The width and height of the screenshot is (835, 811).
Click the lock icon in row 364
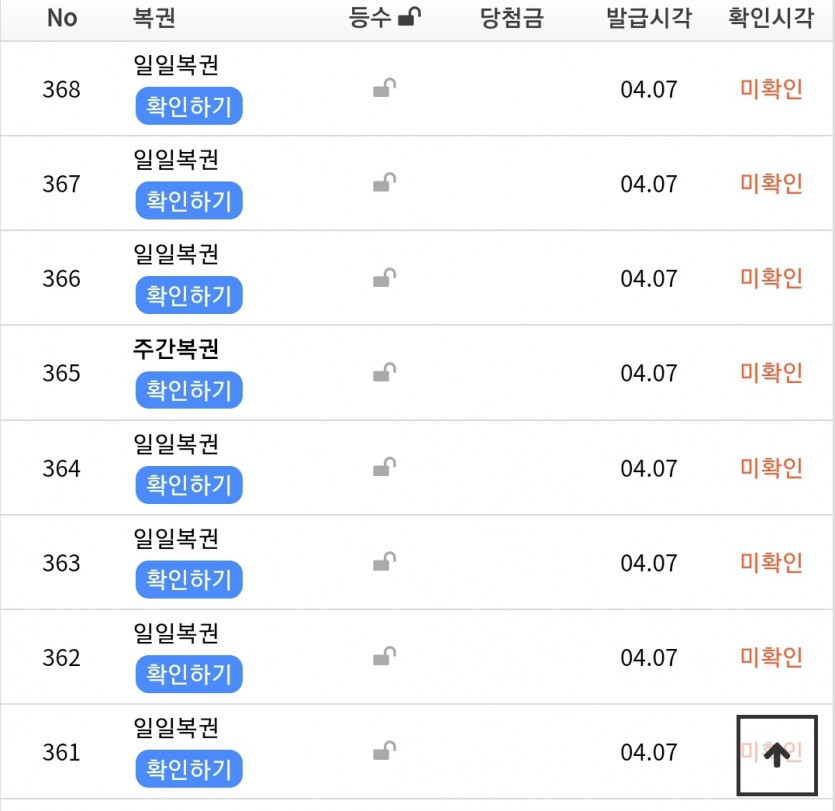pyautogui.click(x=384, y=467)
